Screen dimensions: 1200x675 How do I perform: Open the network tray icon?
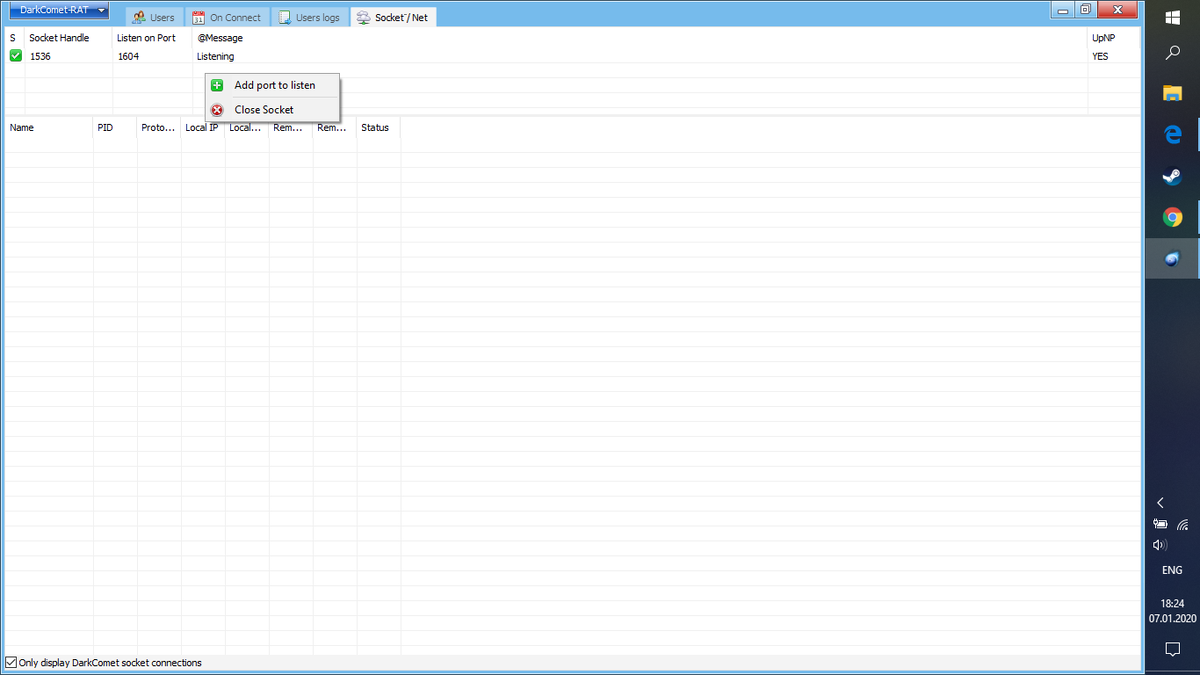(1184, 524)
